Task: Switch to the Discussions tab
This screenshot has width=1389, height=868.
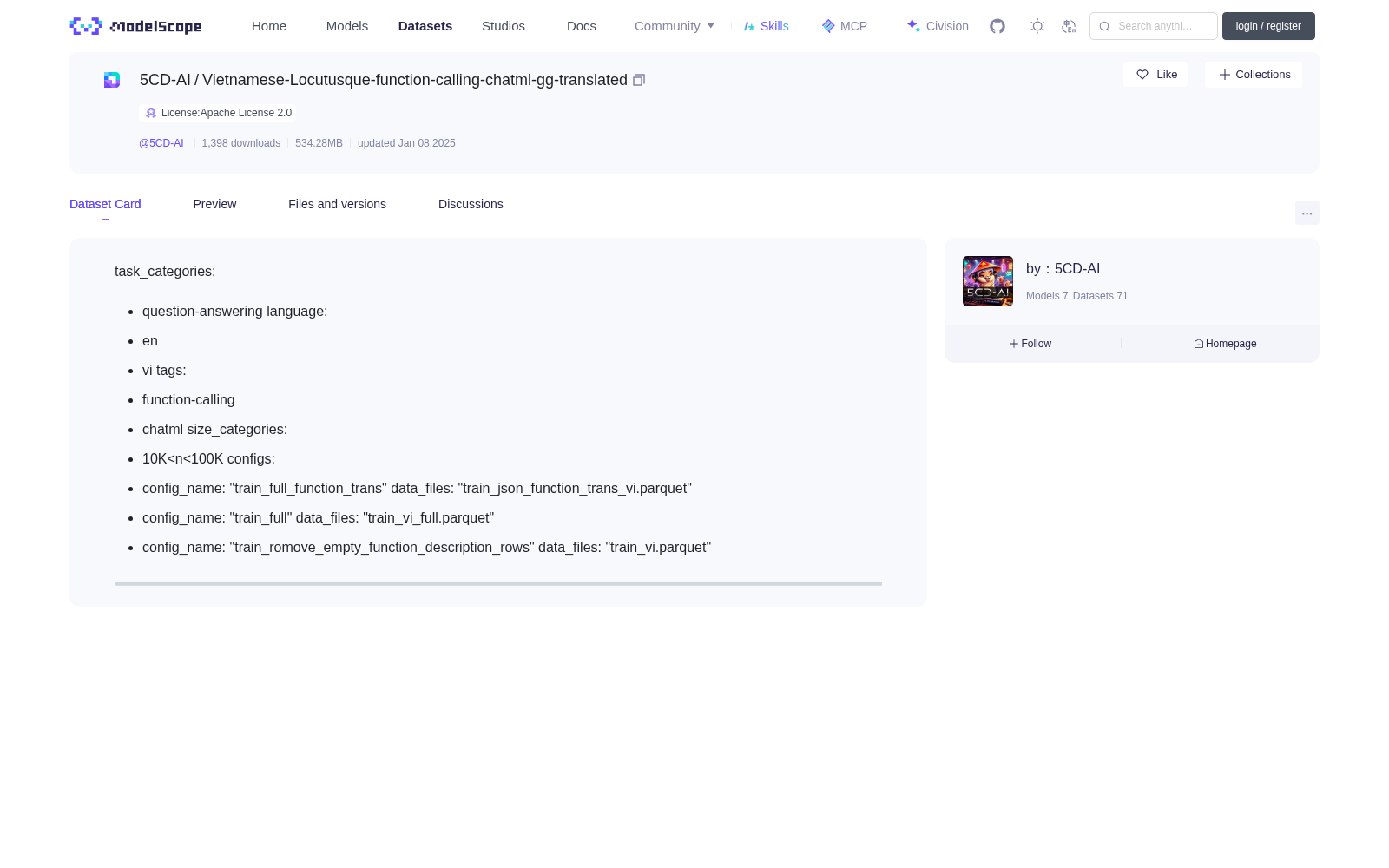Action: [471, 204]
